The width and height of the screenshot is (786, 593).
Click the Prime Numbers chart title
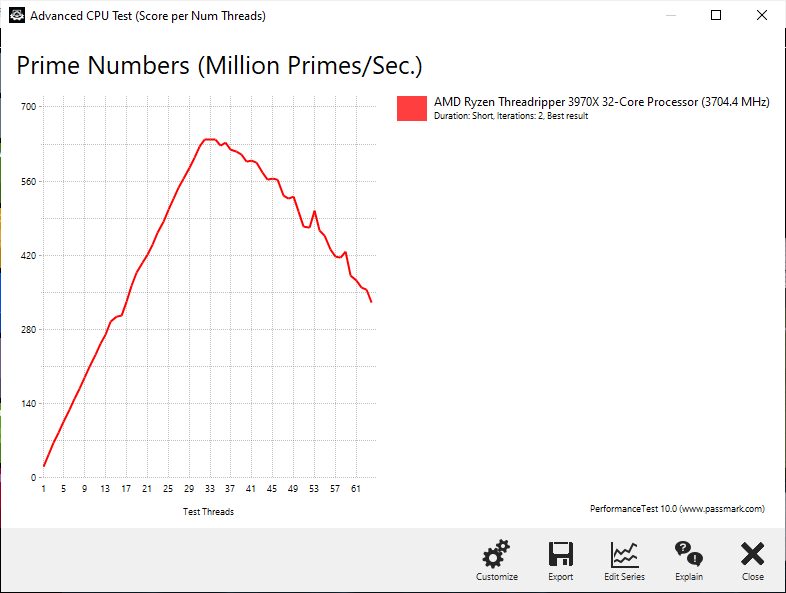point(219,66)
